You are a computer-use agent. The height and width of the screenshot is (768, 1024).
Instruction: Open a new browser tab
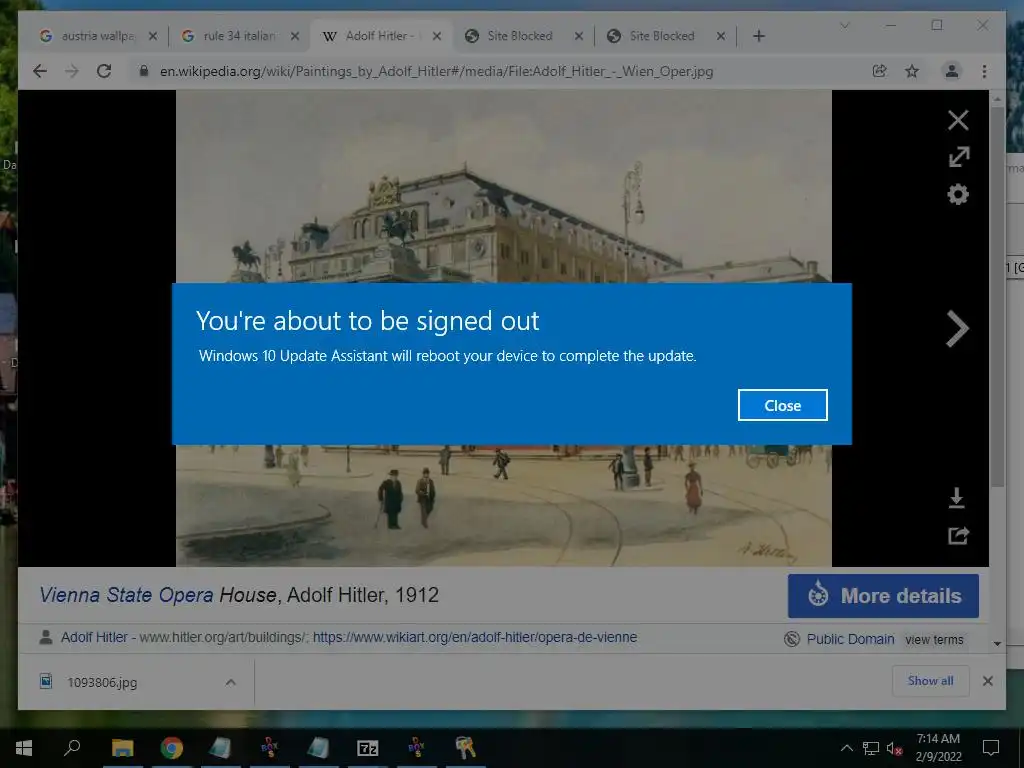[758, 36]
